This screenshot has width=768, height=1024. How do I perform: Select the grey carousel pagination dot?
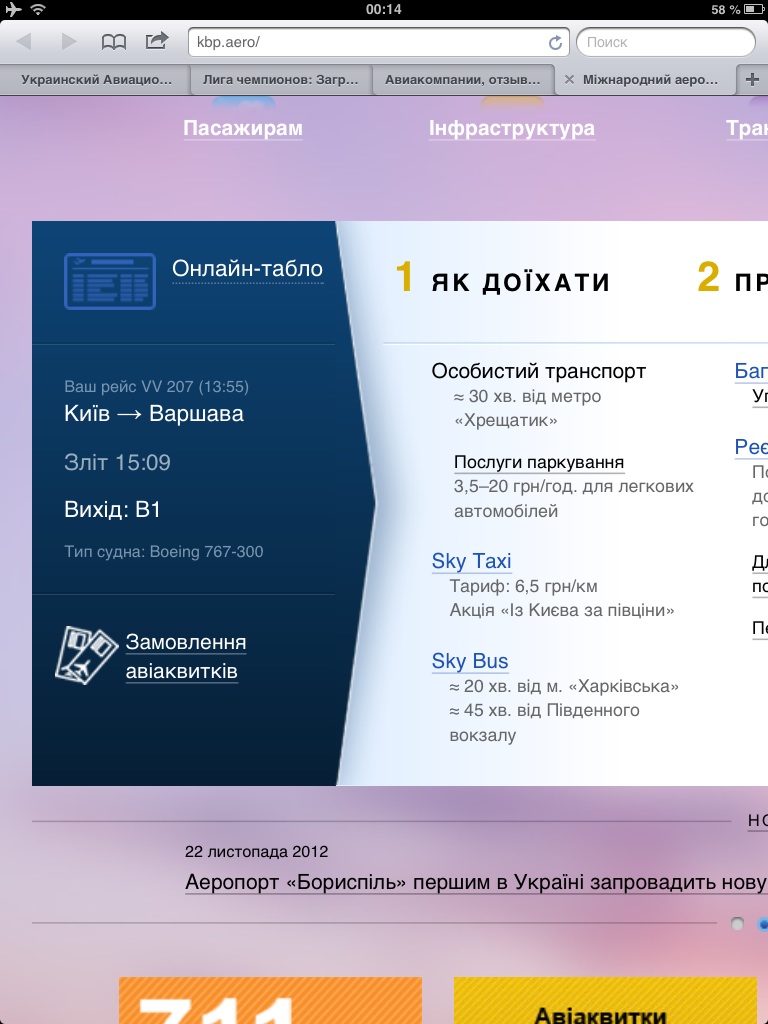pyautogui.click(x=738, y=924)
